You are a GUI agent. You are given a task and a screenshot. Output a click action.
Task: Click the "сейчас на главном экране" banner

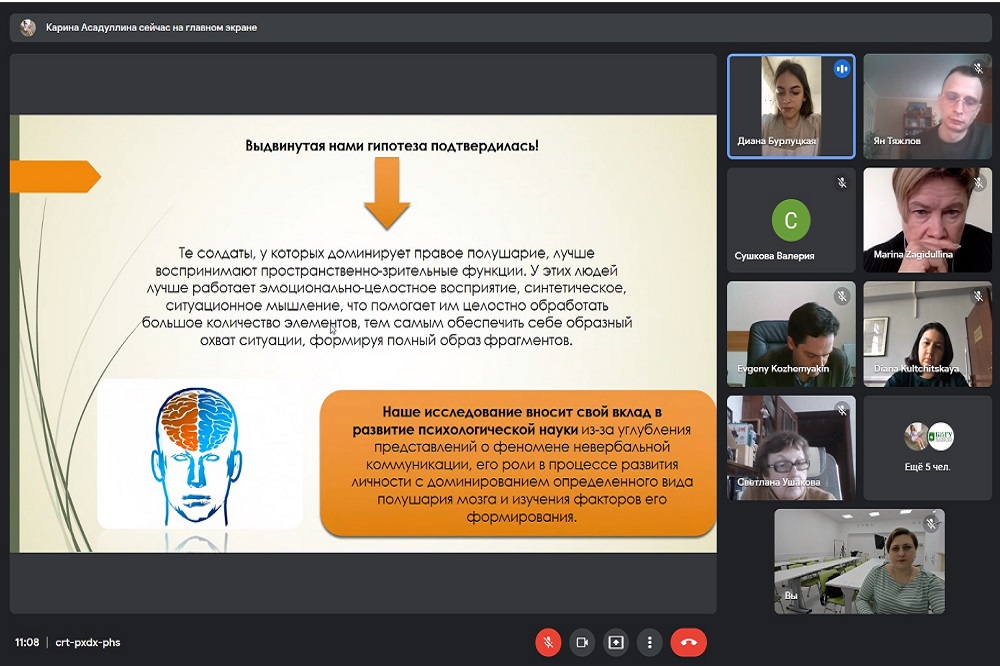click(152, 28)
